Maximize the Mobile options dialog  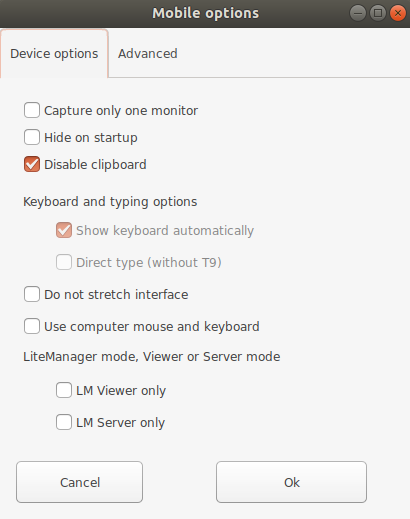point(378,13)
